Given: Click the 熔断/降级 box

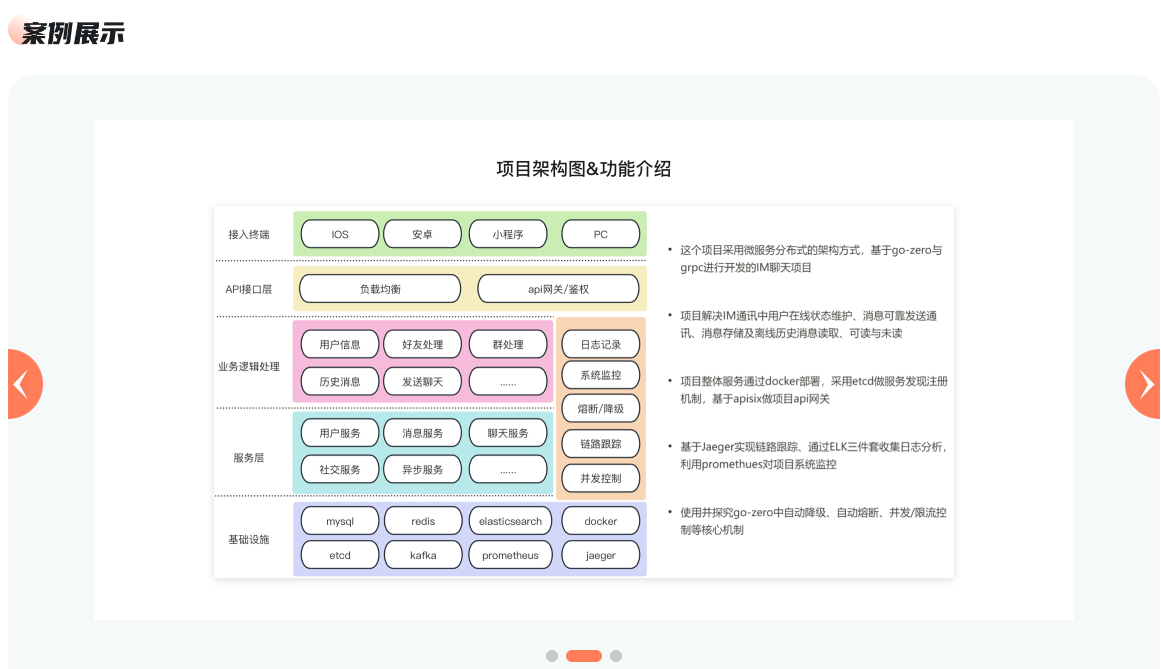Looking at the screenshot, I should tap(600, 408).
